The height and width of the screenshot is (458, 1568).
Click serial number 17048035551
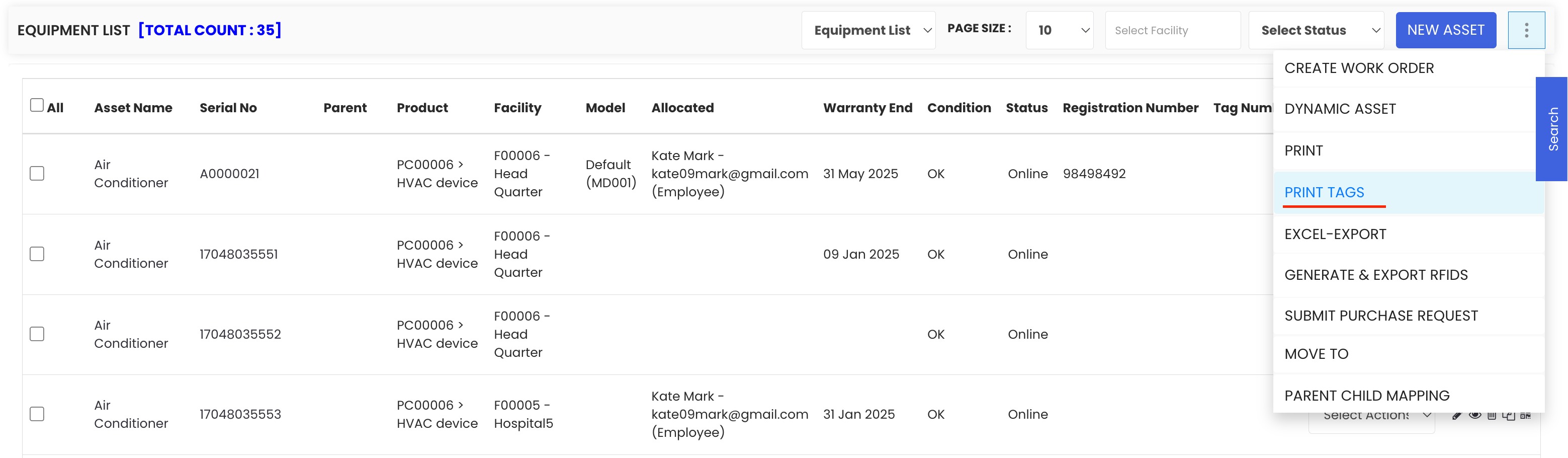click(x=238, y=254)
